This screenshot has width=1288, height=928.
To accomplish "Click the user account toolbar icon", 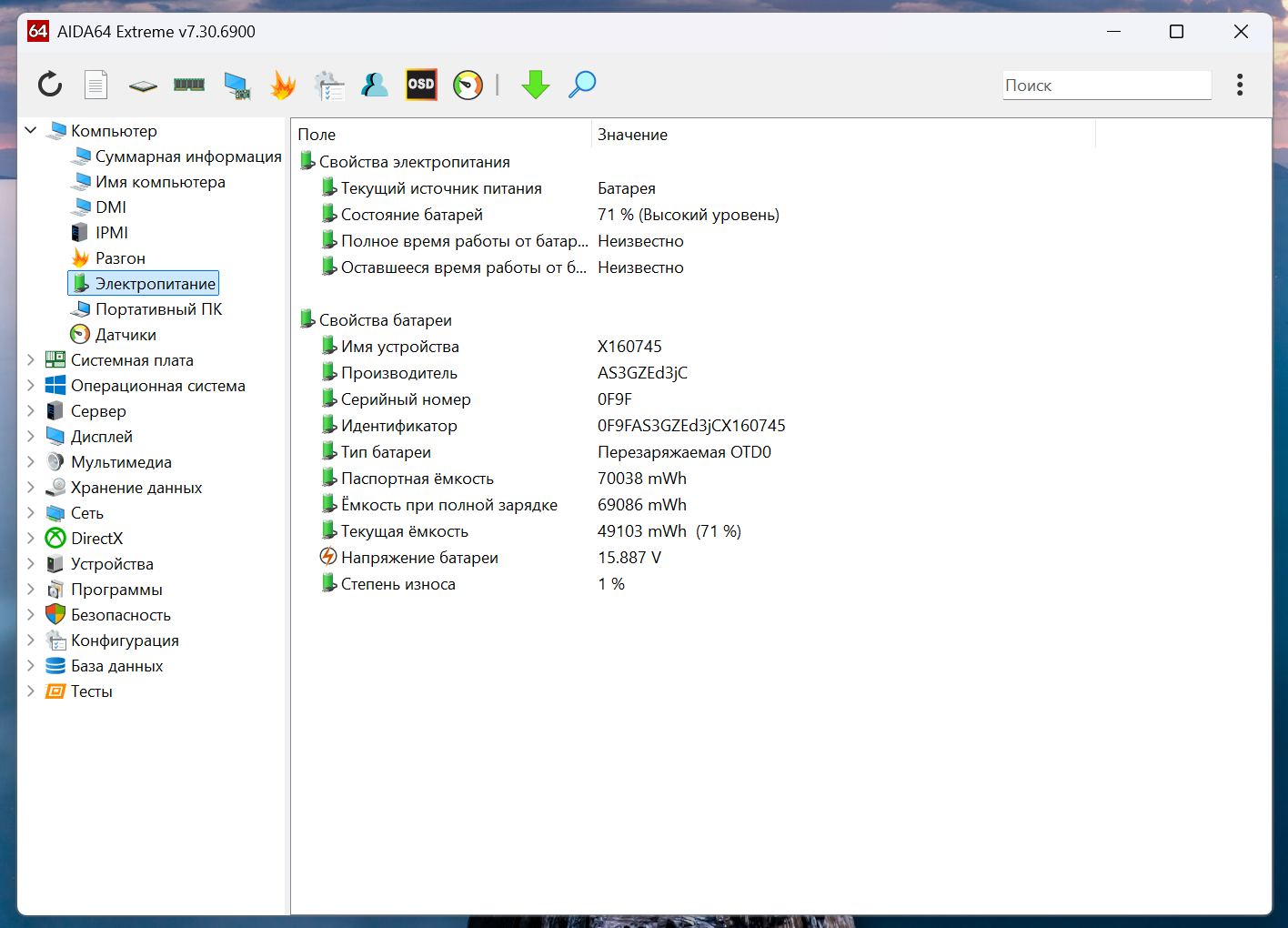I will pos(375,85).
